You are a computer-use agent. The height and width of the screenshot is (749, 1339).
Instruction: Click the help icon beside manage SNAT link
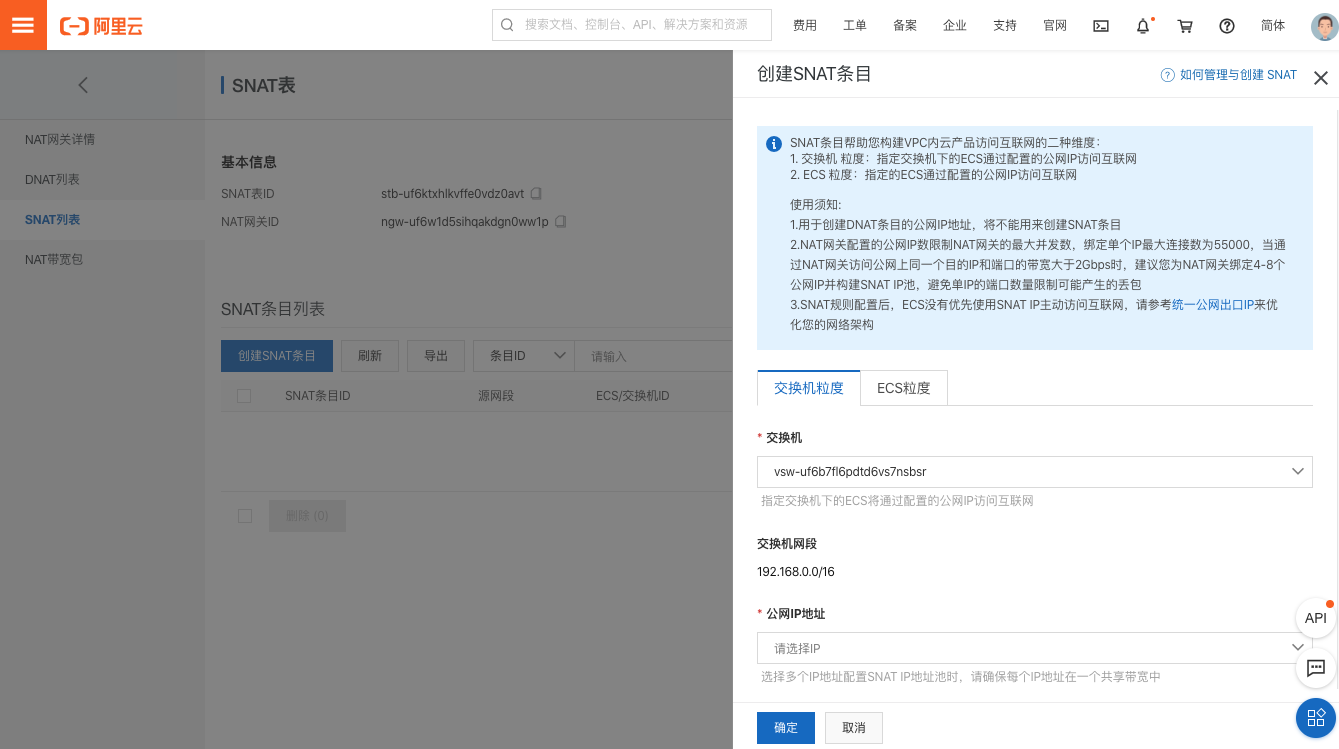click(1167, 75)
